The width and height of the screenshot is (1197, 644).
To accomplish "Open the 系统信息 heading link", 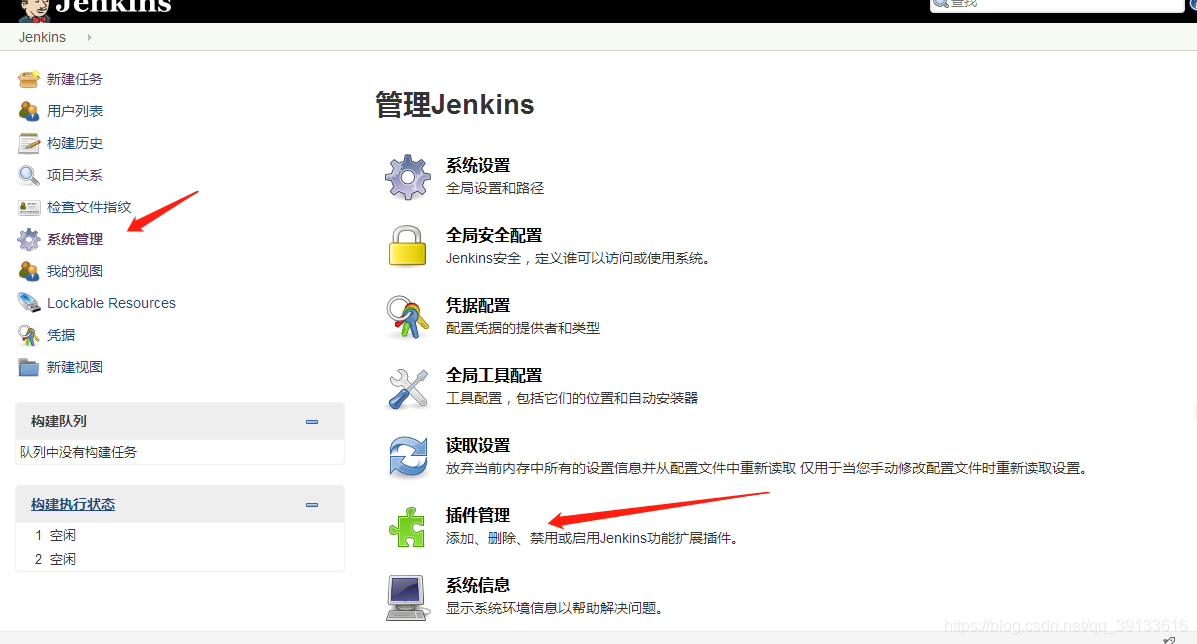I will click(x=478, y=586).
